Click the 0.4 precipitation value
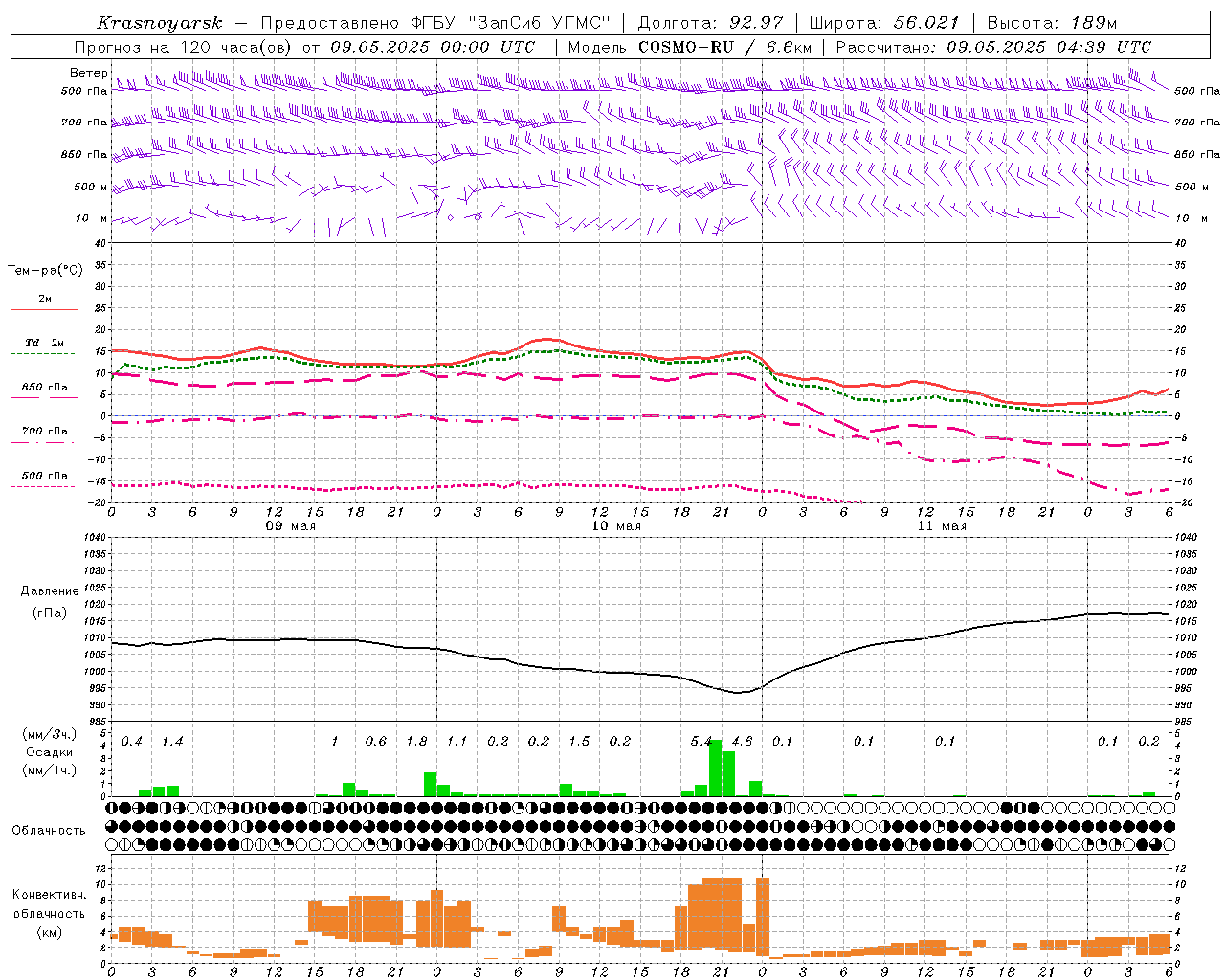1225x980 pixels. tap(132, 742)
